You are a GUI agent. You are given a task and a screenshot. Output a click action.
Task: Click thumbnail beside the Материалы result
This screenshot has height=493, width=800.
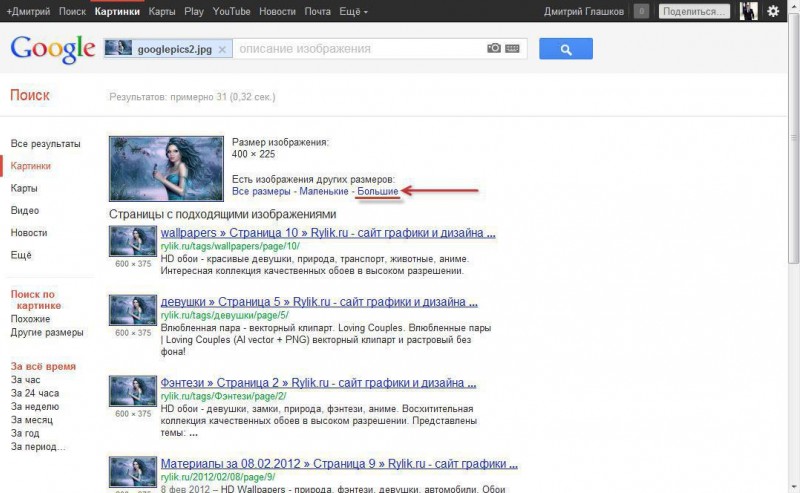[133, 472]
